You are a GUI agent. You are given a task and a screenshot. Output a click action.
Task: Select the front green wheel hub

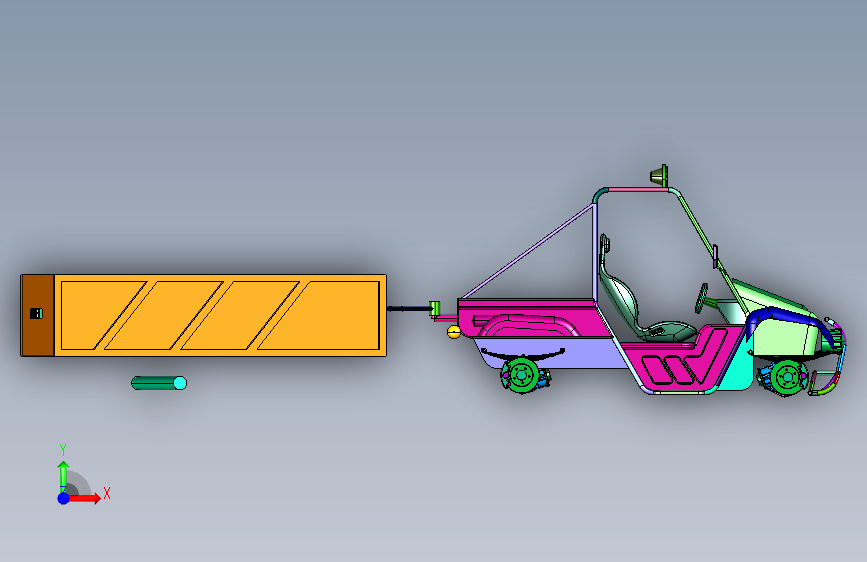click(787, 378)
